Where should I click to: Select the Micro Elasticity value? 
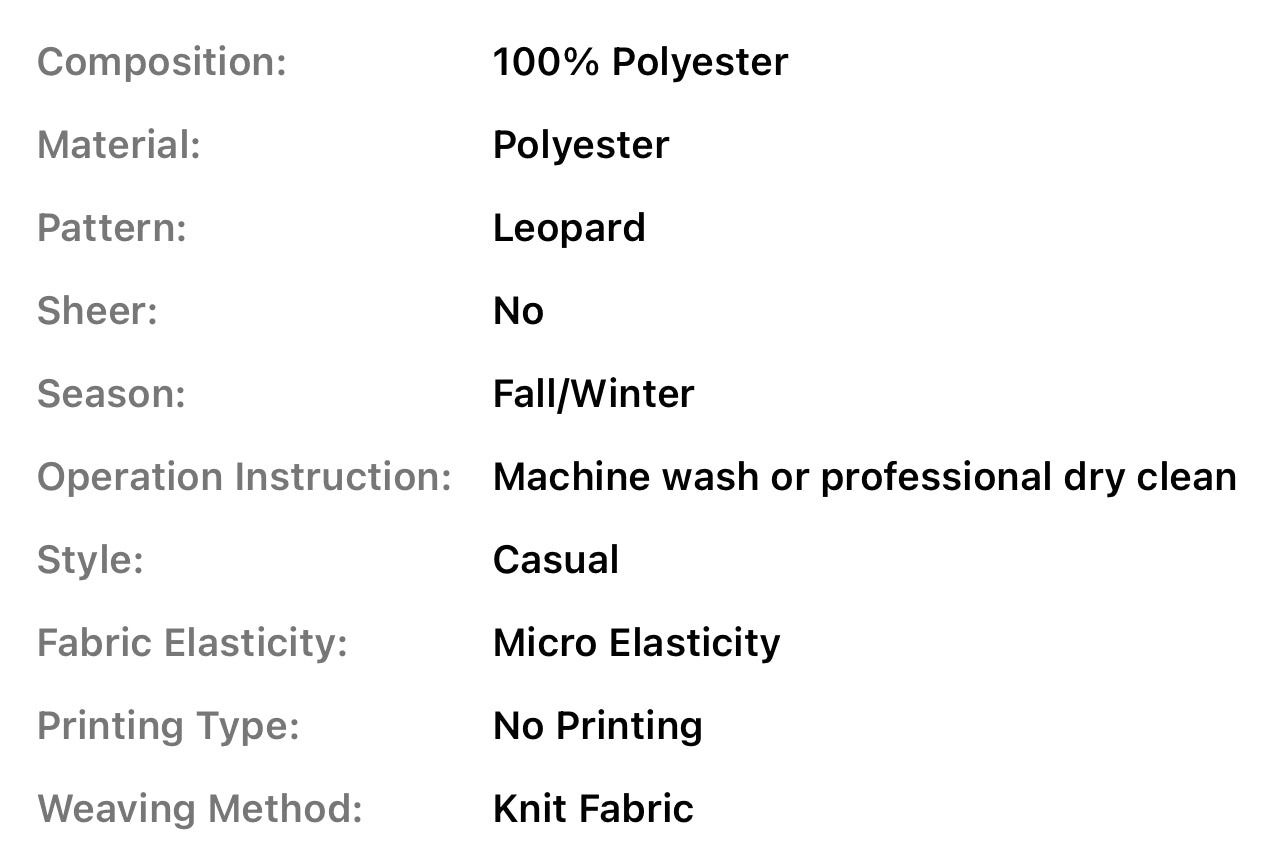tap(636, 643)
